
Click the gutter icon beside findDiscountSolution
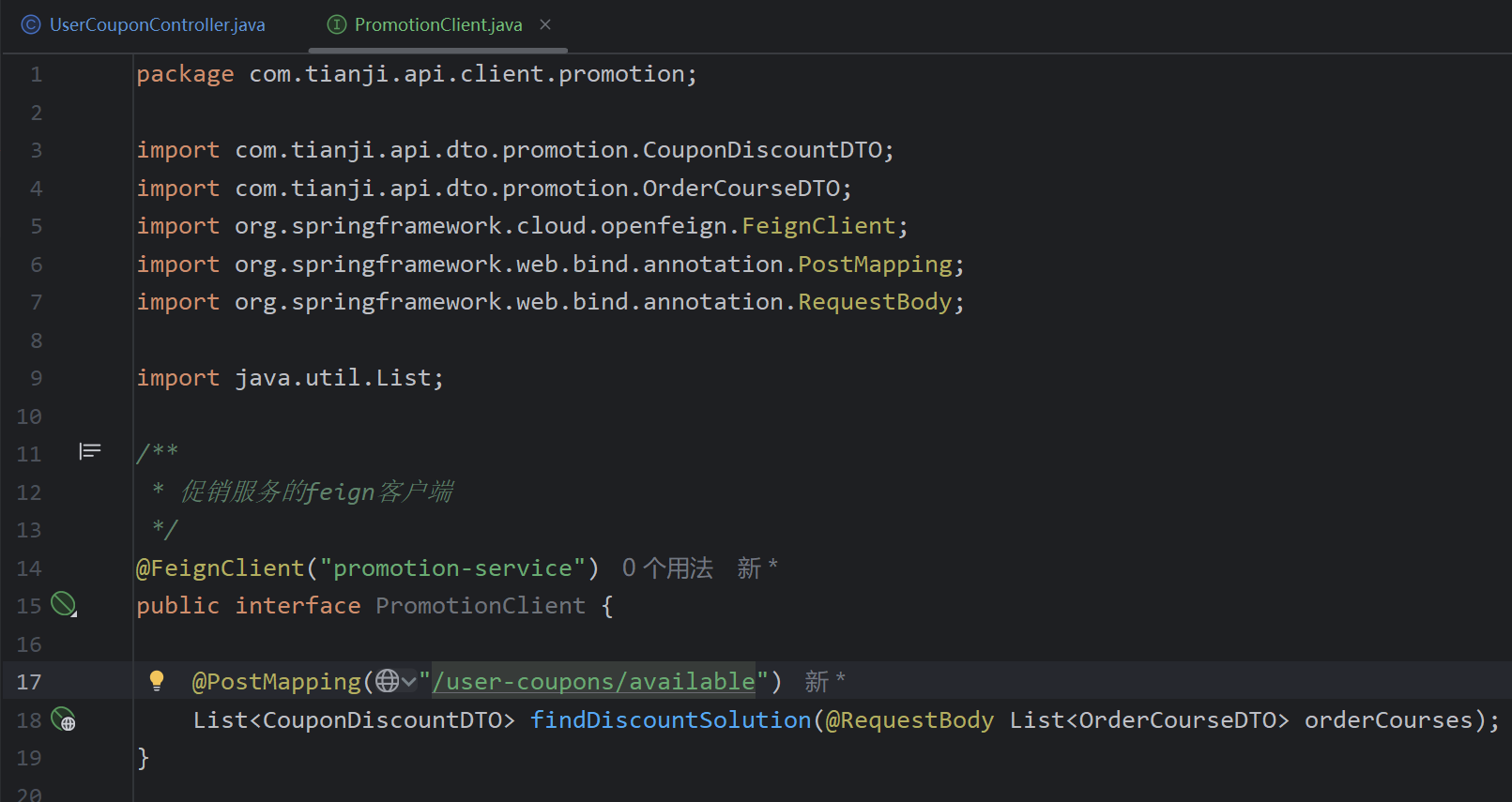(x=64, y=719)
